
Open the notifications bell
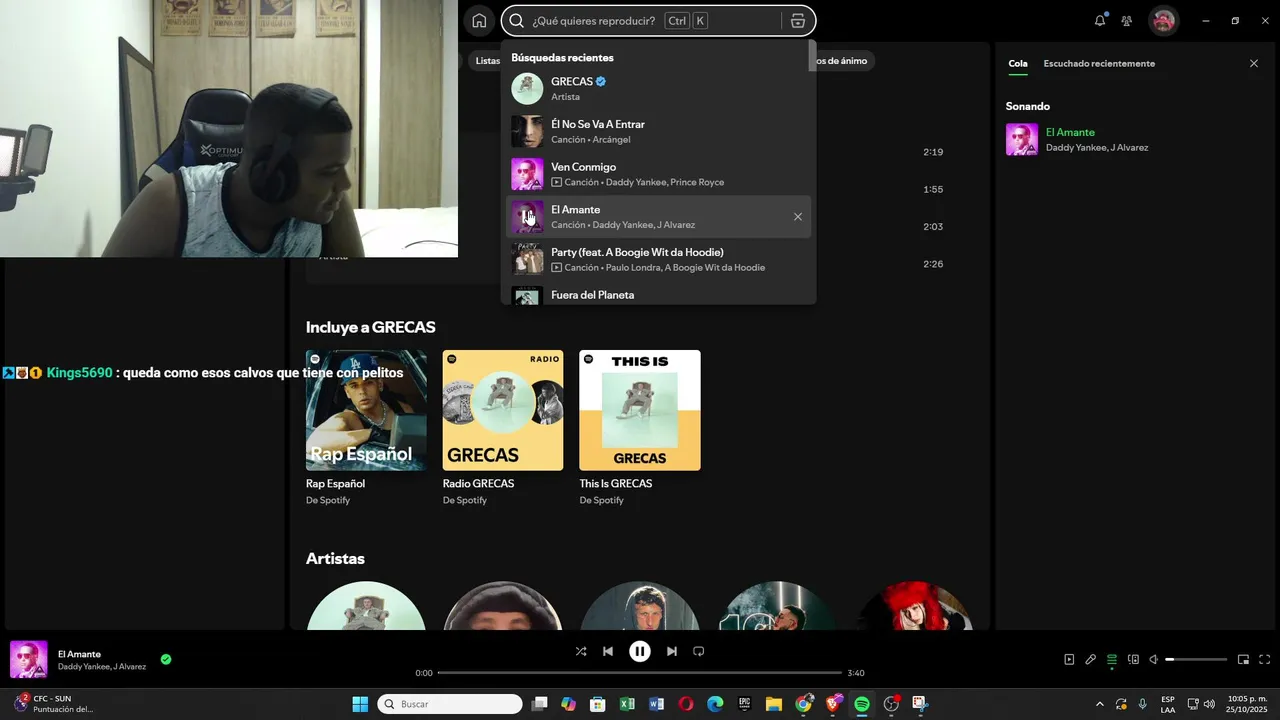pyautogui.click(x=1100, y=20)
